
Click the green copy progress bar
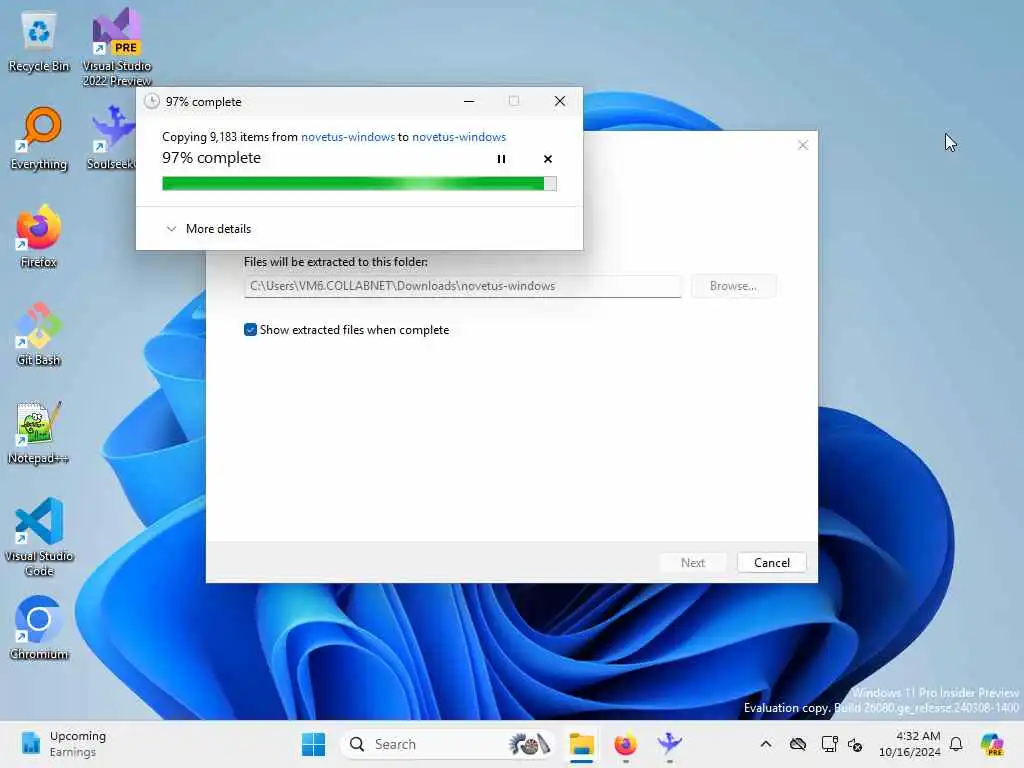[x=359, y=184]
